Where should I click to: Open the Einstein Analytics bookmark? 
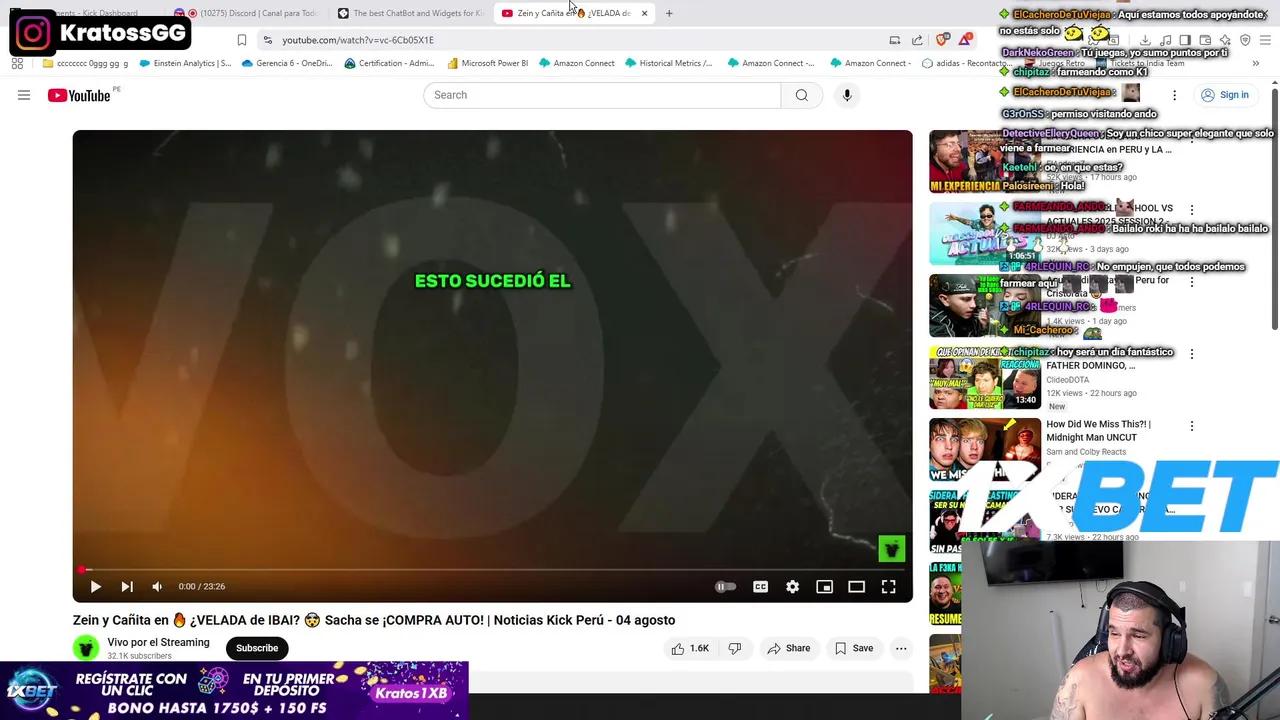coord(185,63)
